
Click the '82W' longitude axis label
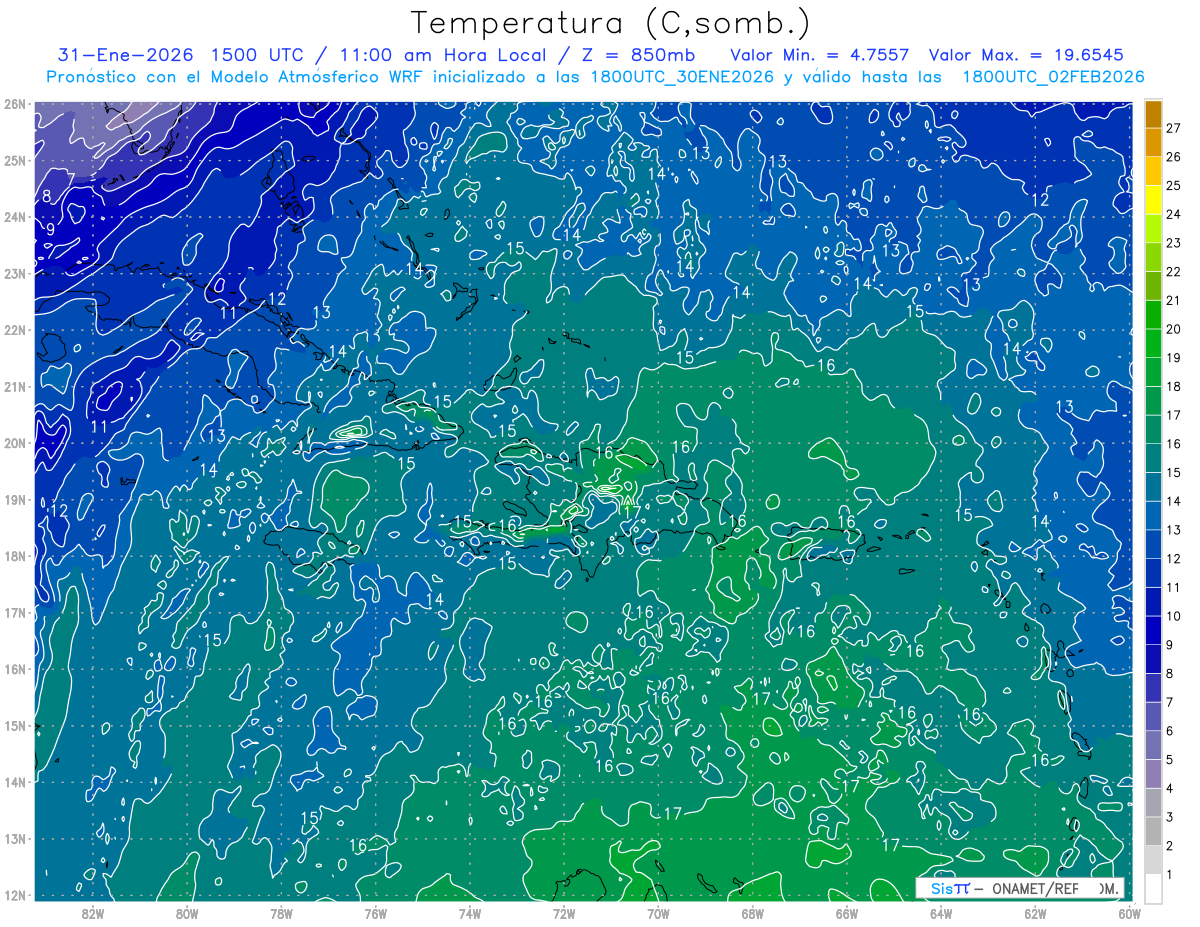(x=93, y=914)
